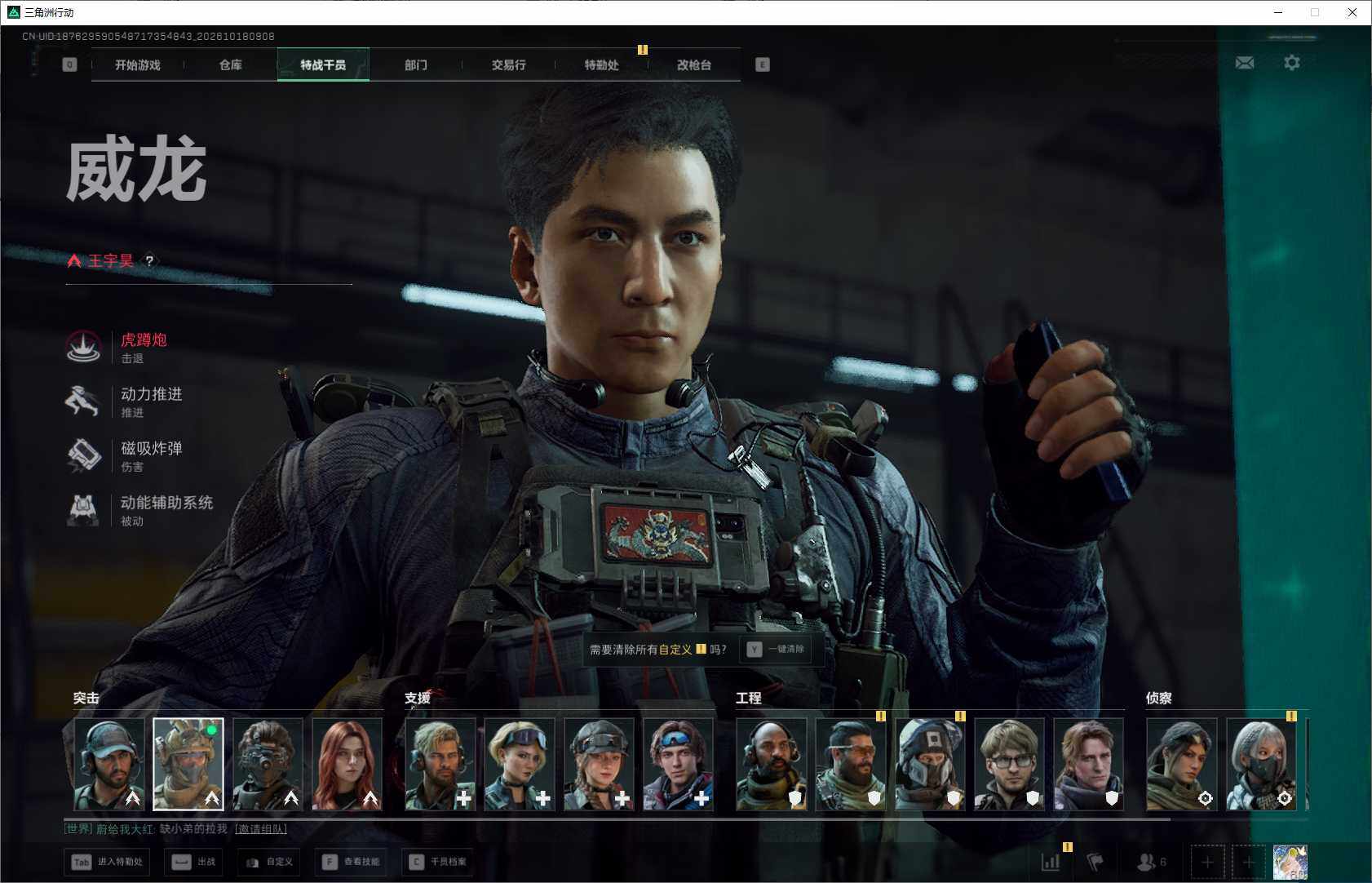Open the 改枪台 tab
The height and width of the screenshot is (883, 1372).
[694, 64]
